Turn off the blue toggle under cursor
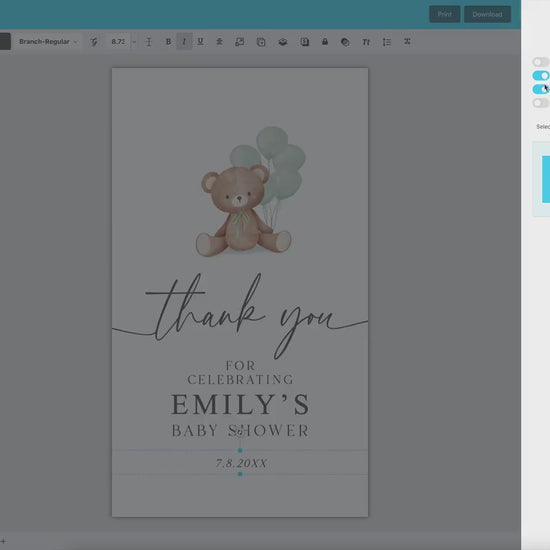Image resolution: width=550 pixels, height=550 pixels. (541, 89)
